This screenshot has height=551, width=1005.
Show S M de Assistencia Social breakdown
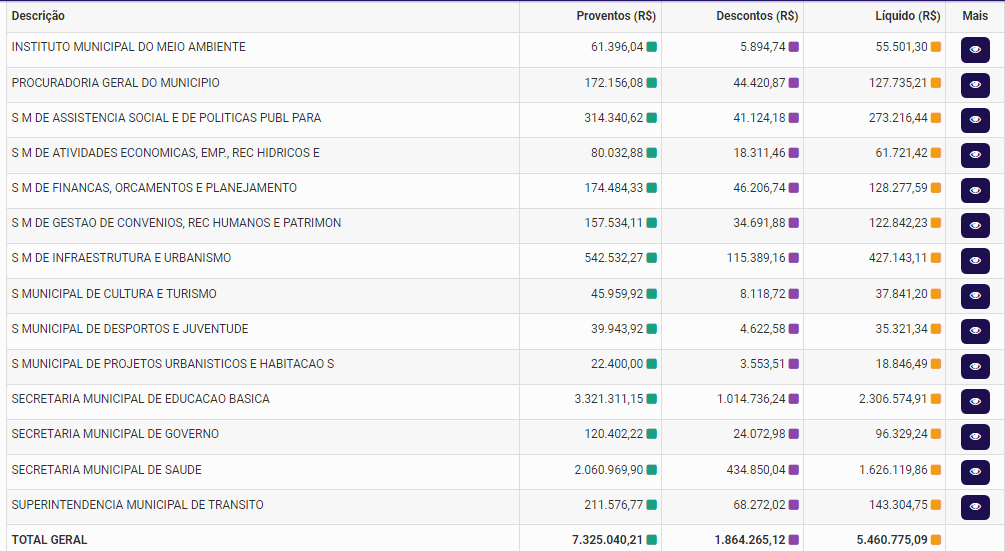pos(974,120)
